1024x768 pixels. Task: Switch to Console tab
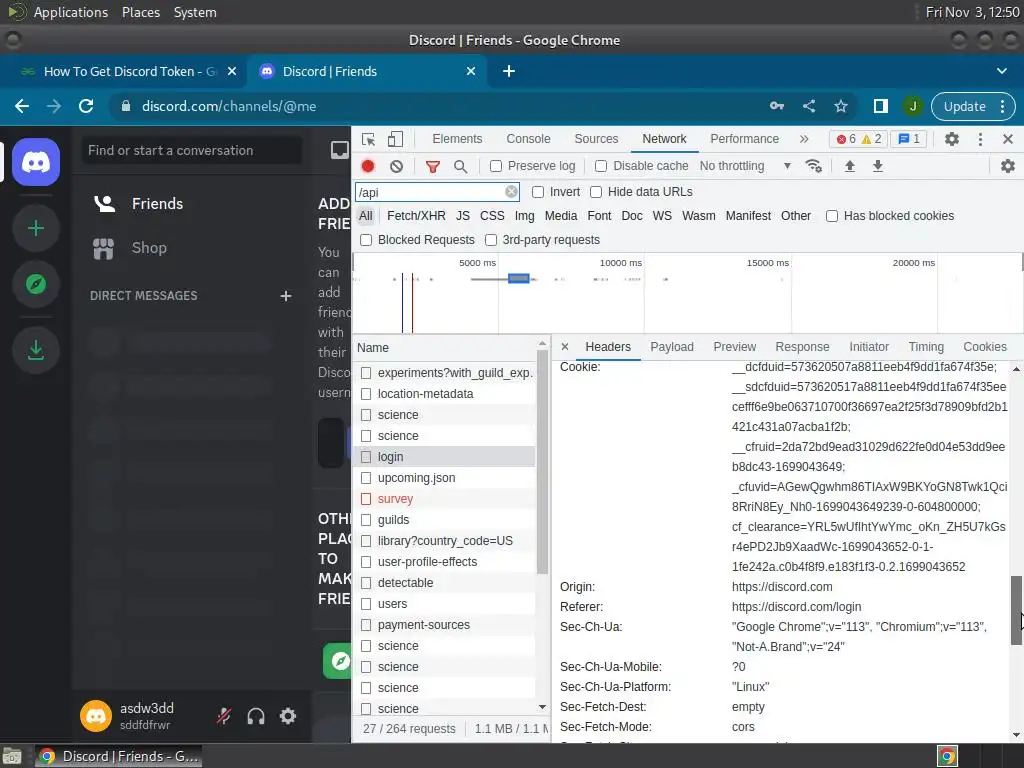[528, 138]
